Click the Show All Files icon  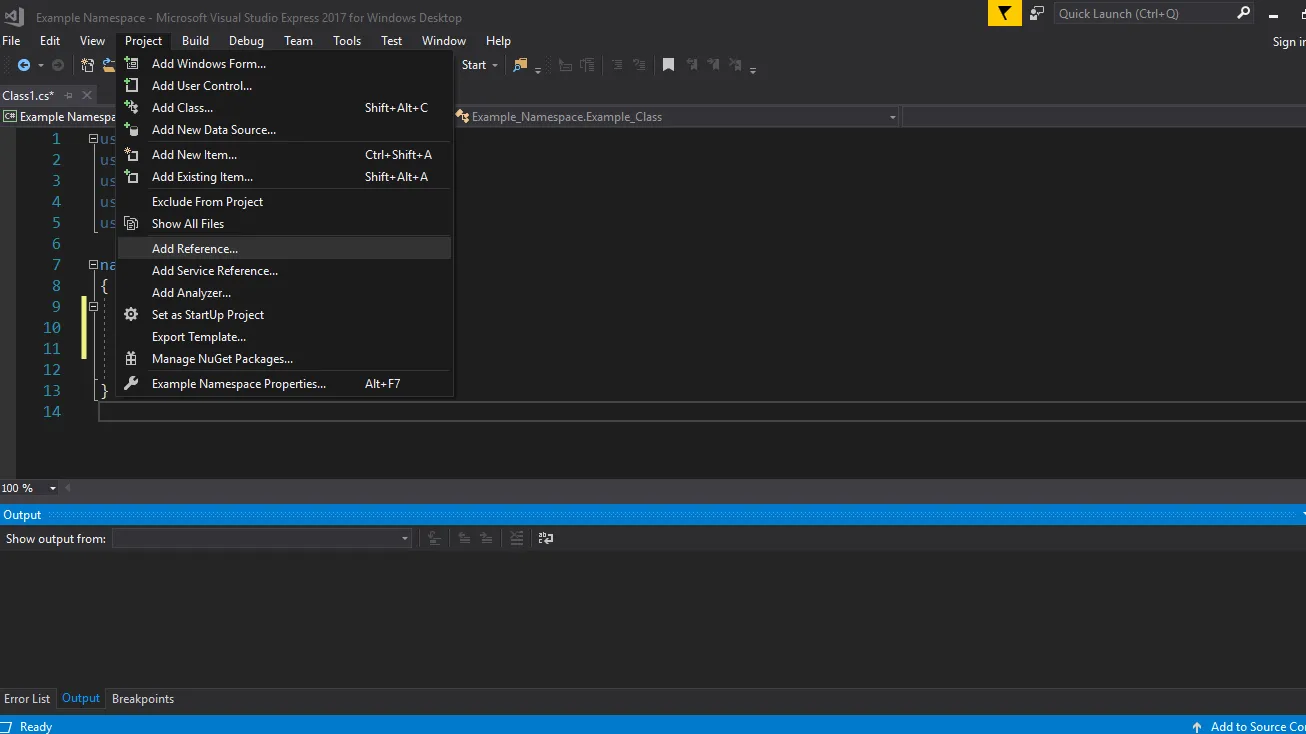131,223
